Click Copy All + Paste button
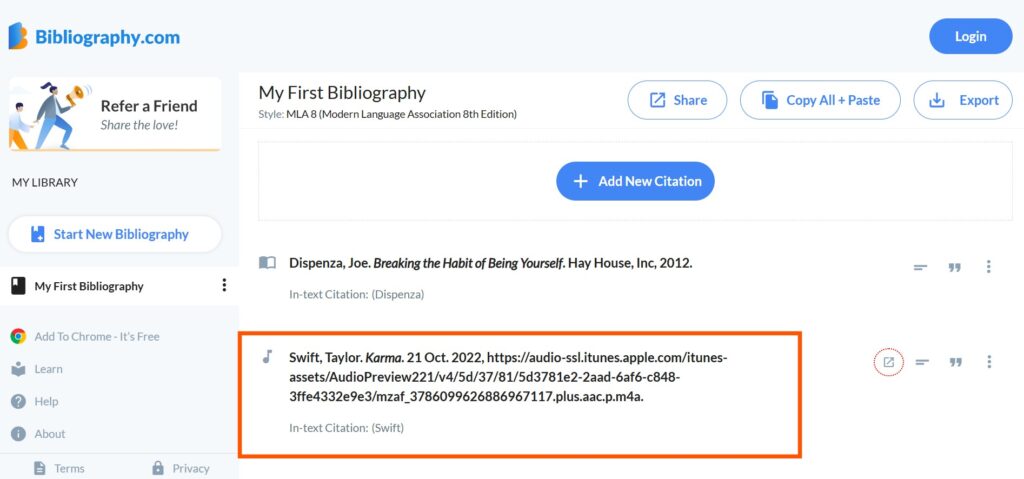 click(x=820, y=100)
